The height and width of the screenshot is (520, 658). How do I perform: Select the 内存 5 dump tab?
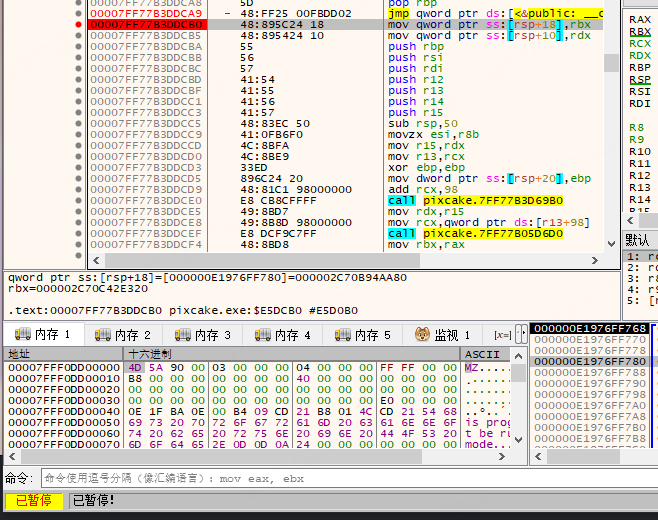pyautogui.click(x=363, y=335)
